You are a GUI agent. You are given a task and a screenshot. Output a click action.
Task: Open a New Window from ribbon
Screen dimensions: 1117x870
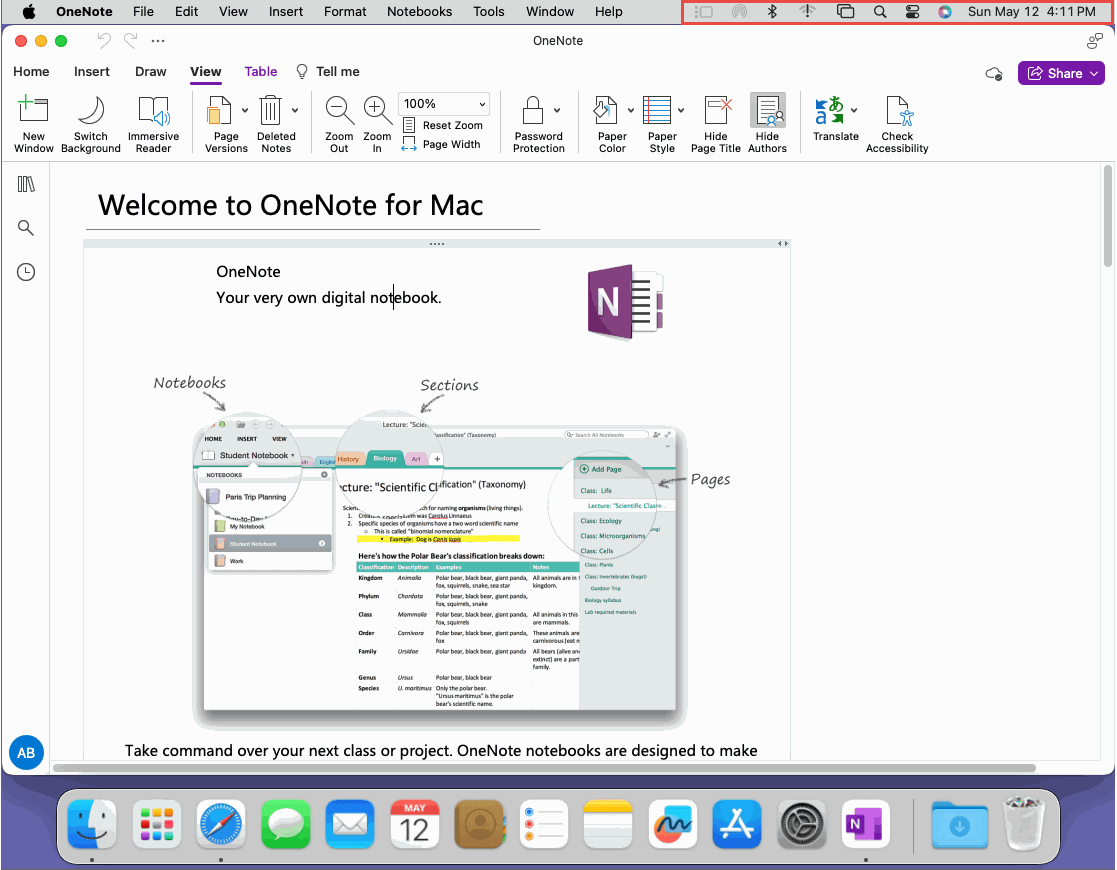(x=33, y=124)
